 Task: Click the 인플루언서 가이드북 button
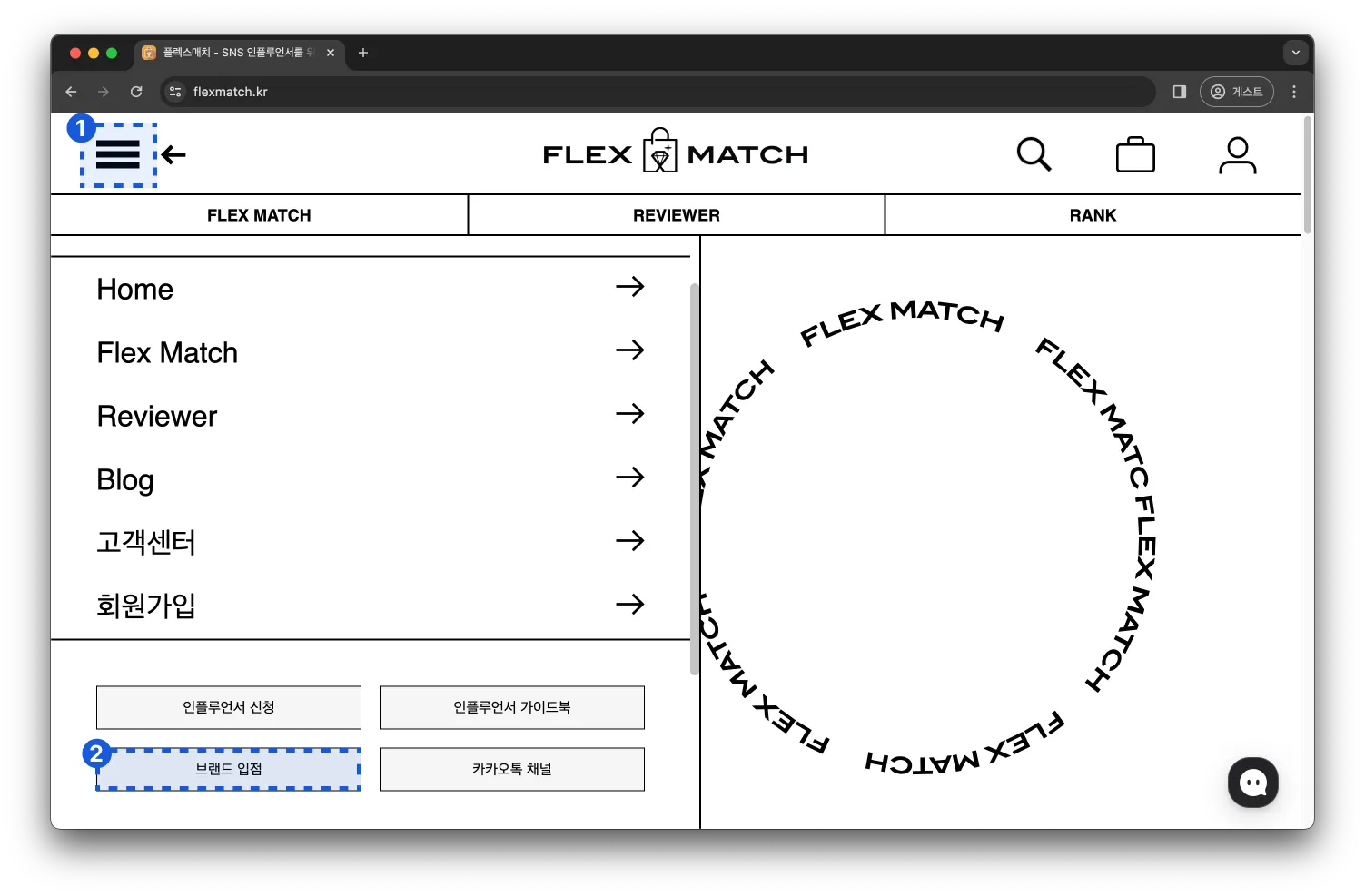(512, 707)
